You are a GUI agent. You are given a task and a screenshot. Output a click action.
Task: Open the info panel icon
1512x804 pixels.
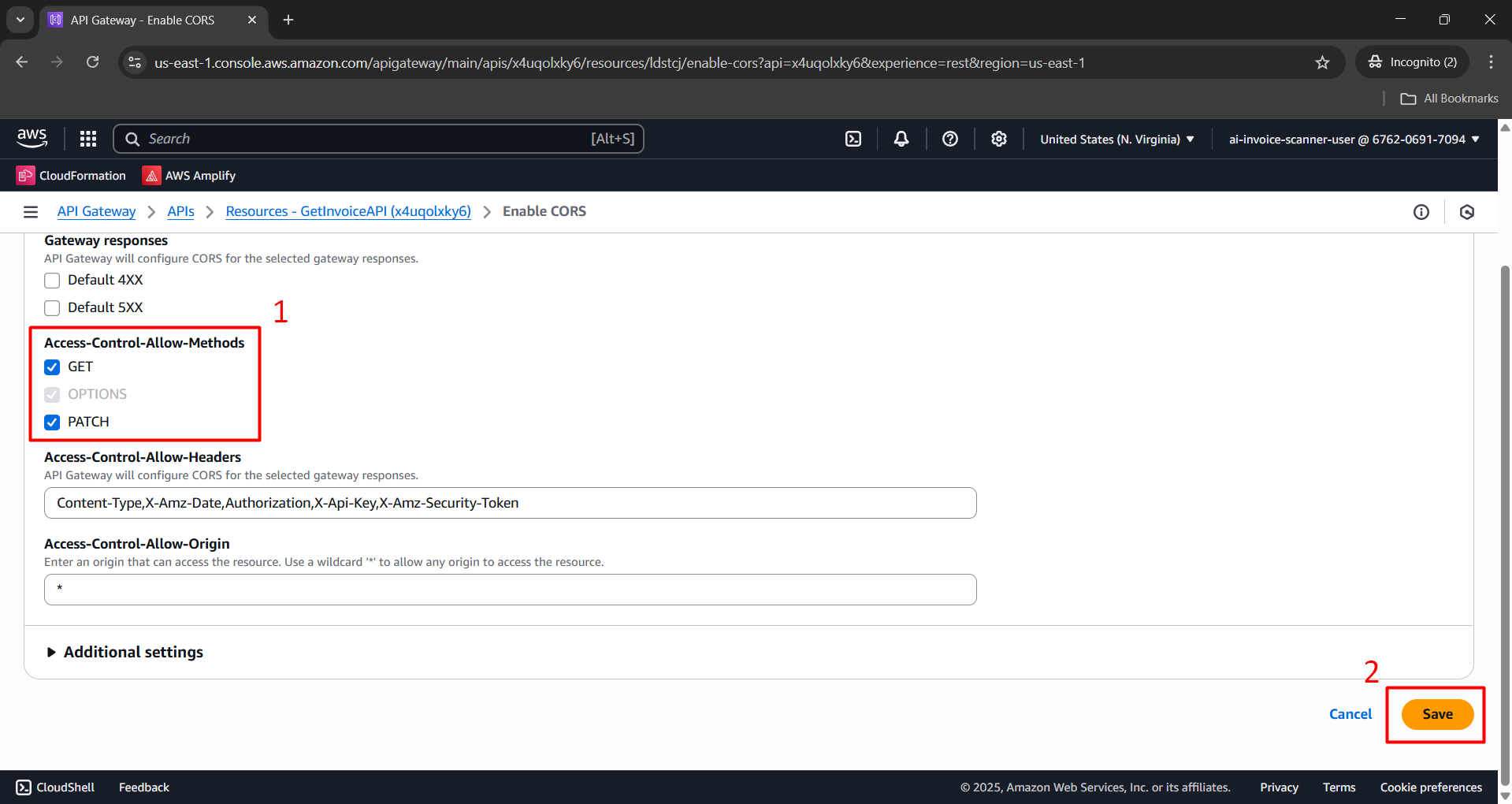1421,211
